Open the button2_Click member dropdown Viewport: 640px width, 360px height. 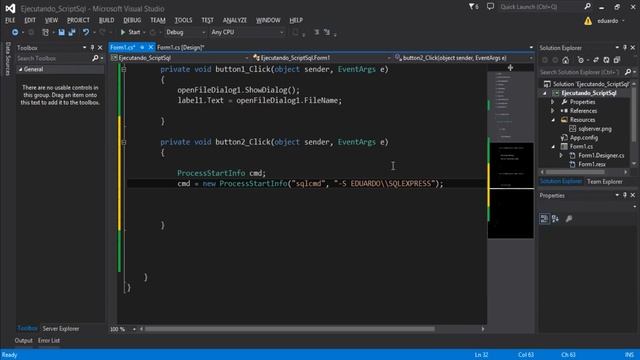click(464, 58)
